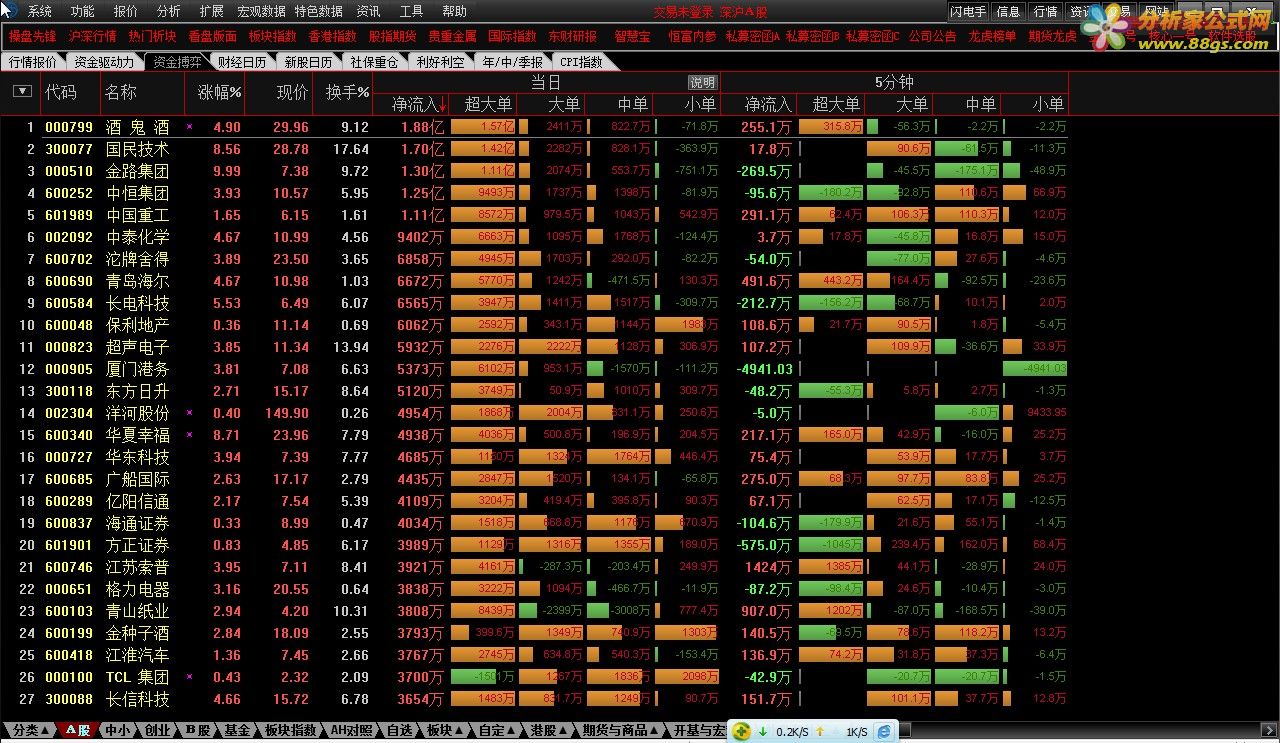1280x743 pixels.
Task: Click the purple × mark beside 华夏幸福
Action: coord(190,435)
